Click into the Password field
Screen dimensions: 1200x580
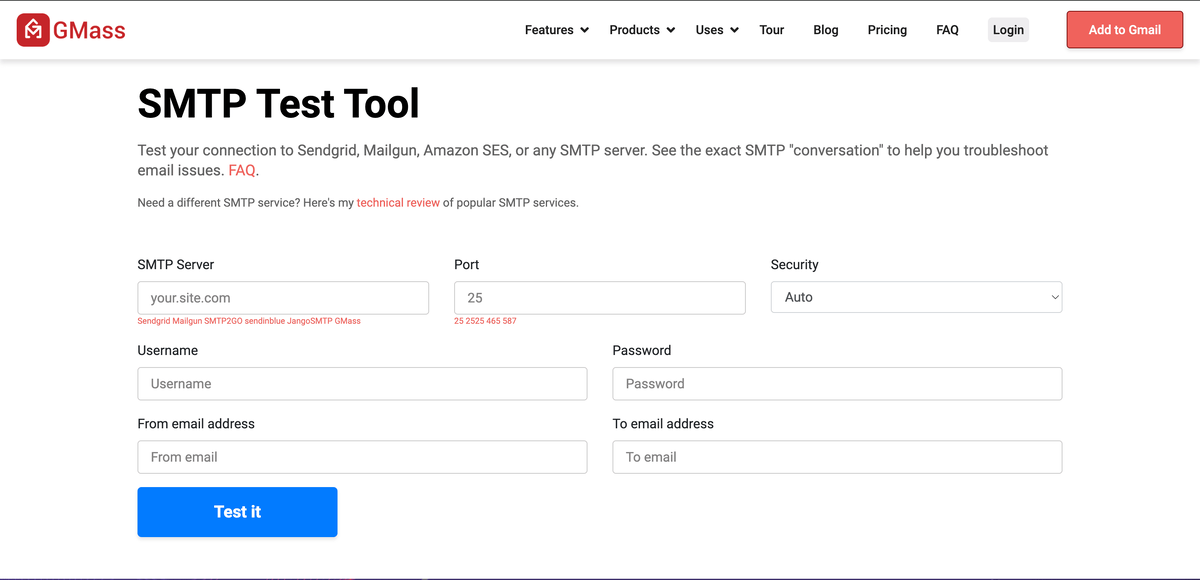coord(837,384)
